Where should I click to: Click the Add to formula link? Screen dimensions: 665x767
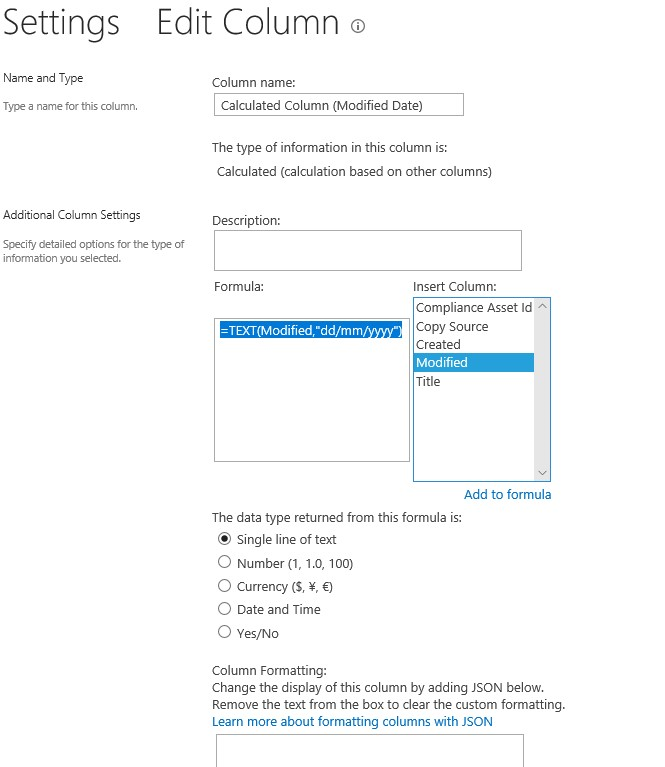click(507, 495)
